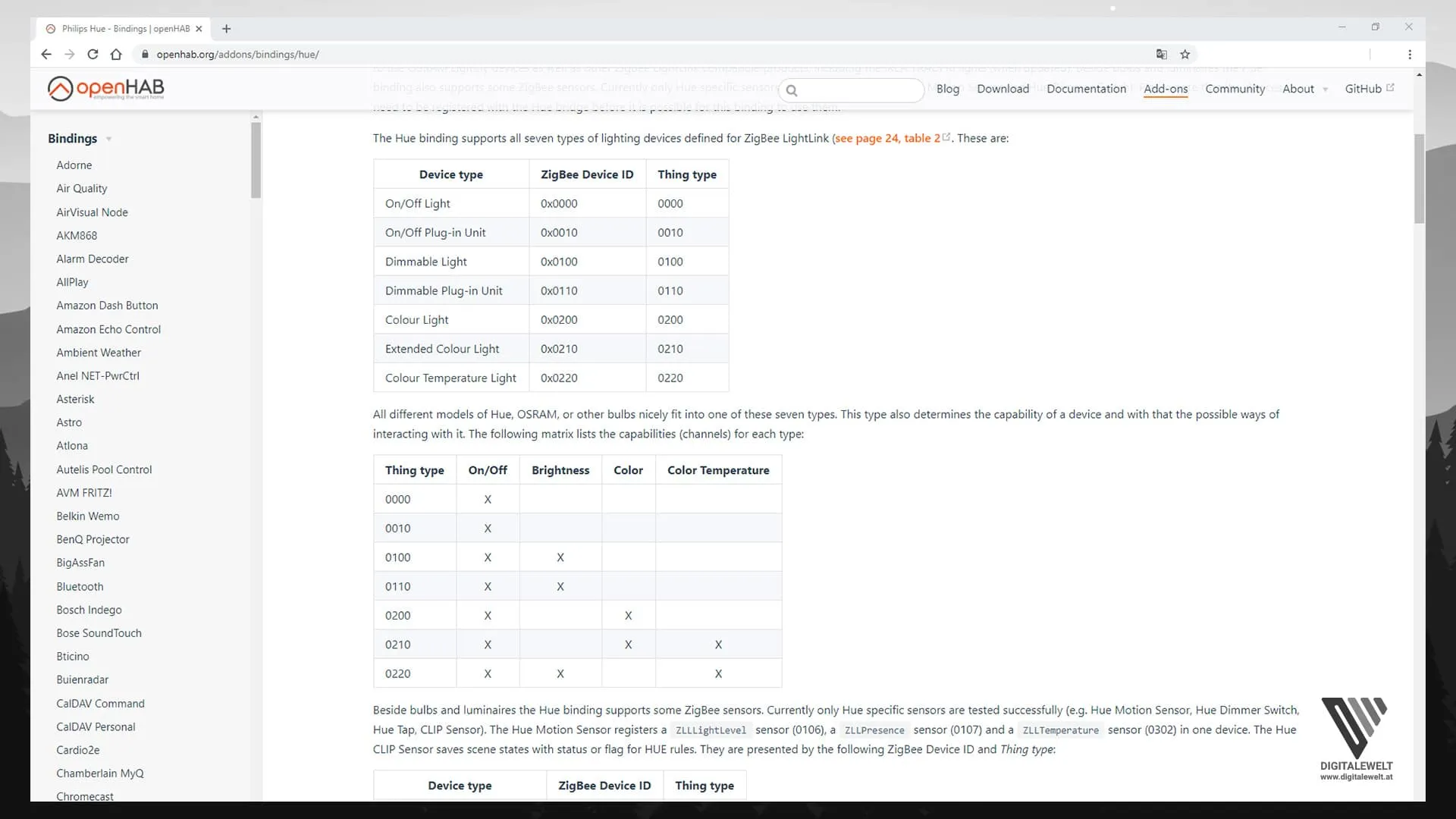Image resolution: width=1456 pixels, height=819 pixels.
Task: Open Amazon Echo Control binding
Action: pyautogui.click(x=108, y=329)
